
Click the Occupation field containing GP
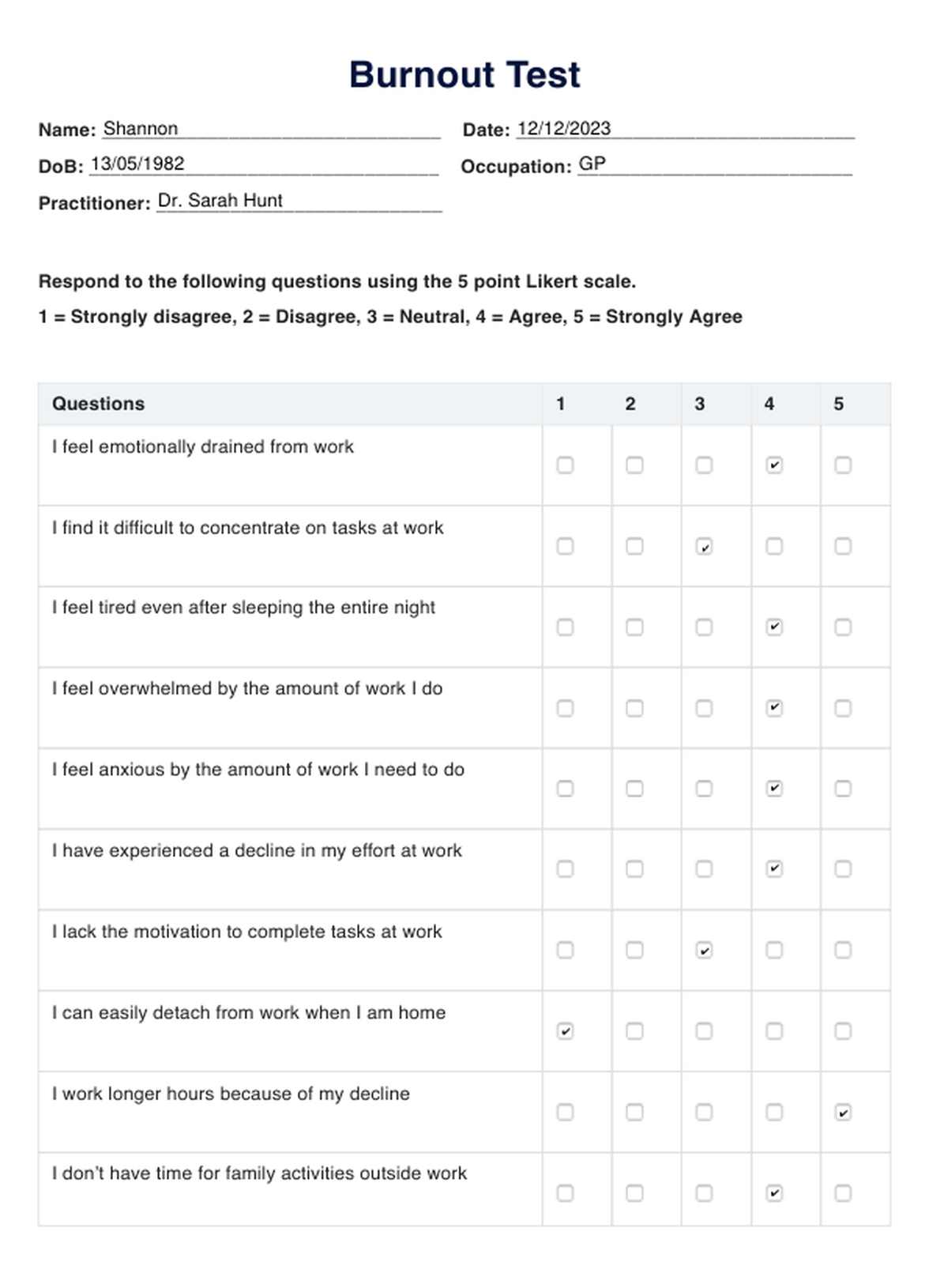pos(714,164)
